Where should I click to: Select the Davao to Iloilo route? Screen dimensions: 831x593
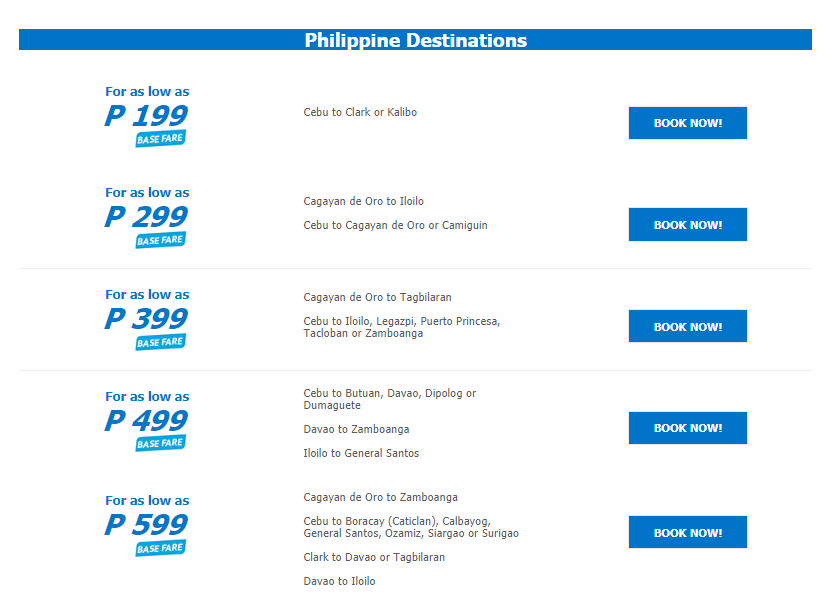pos(339,581)
